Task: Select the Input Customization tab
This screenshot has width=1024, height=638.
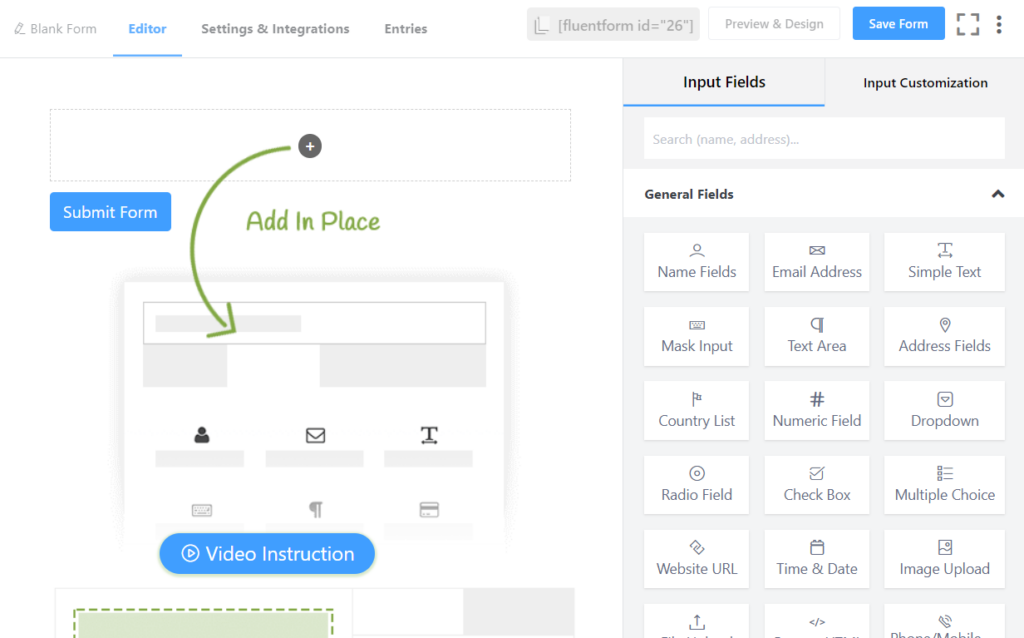Action: click(925, 83)
